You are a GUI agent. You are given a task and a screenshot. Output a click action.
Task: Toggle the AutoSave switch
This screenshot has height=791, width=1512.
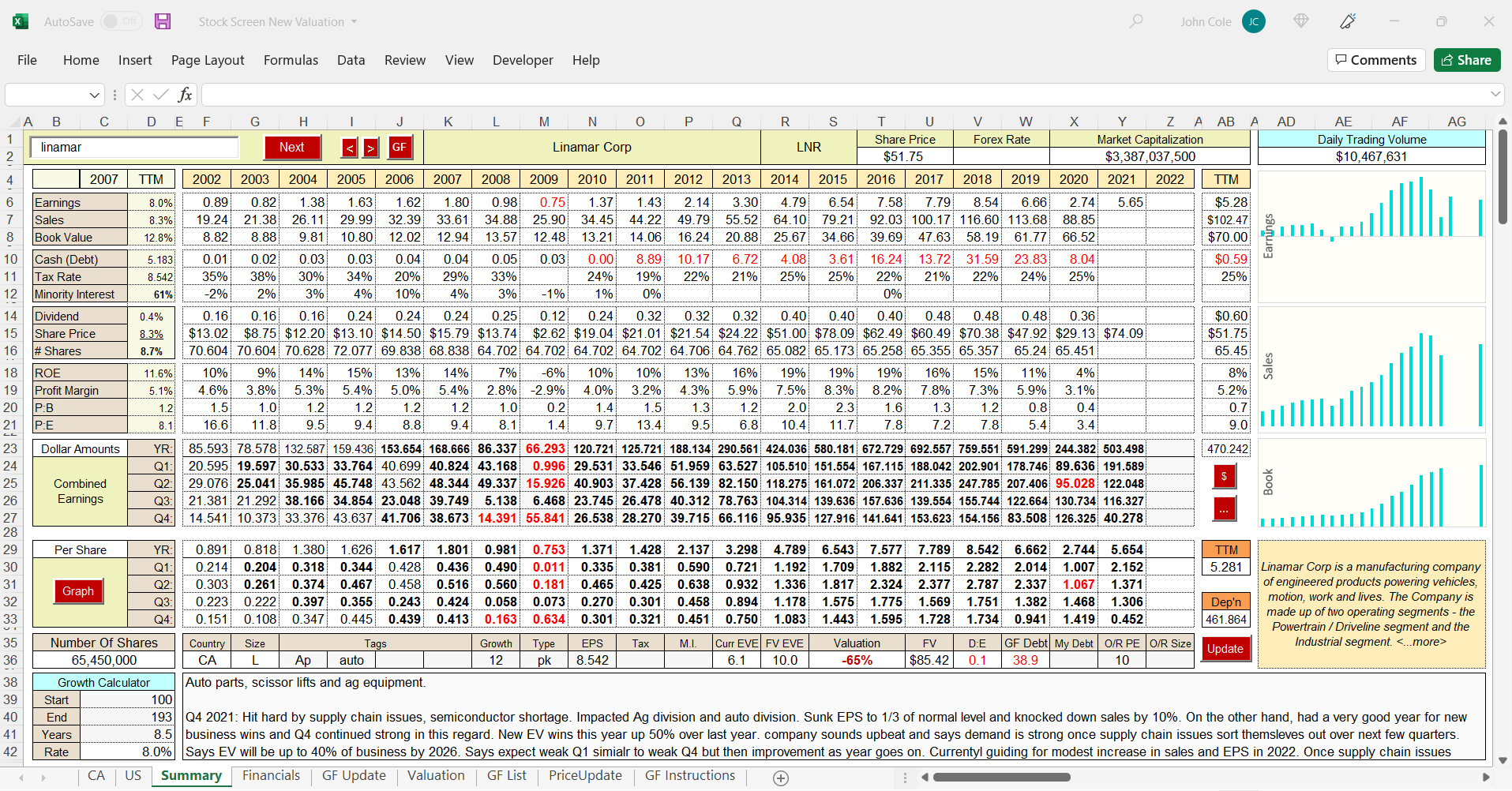[x=122, y=21]
